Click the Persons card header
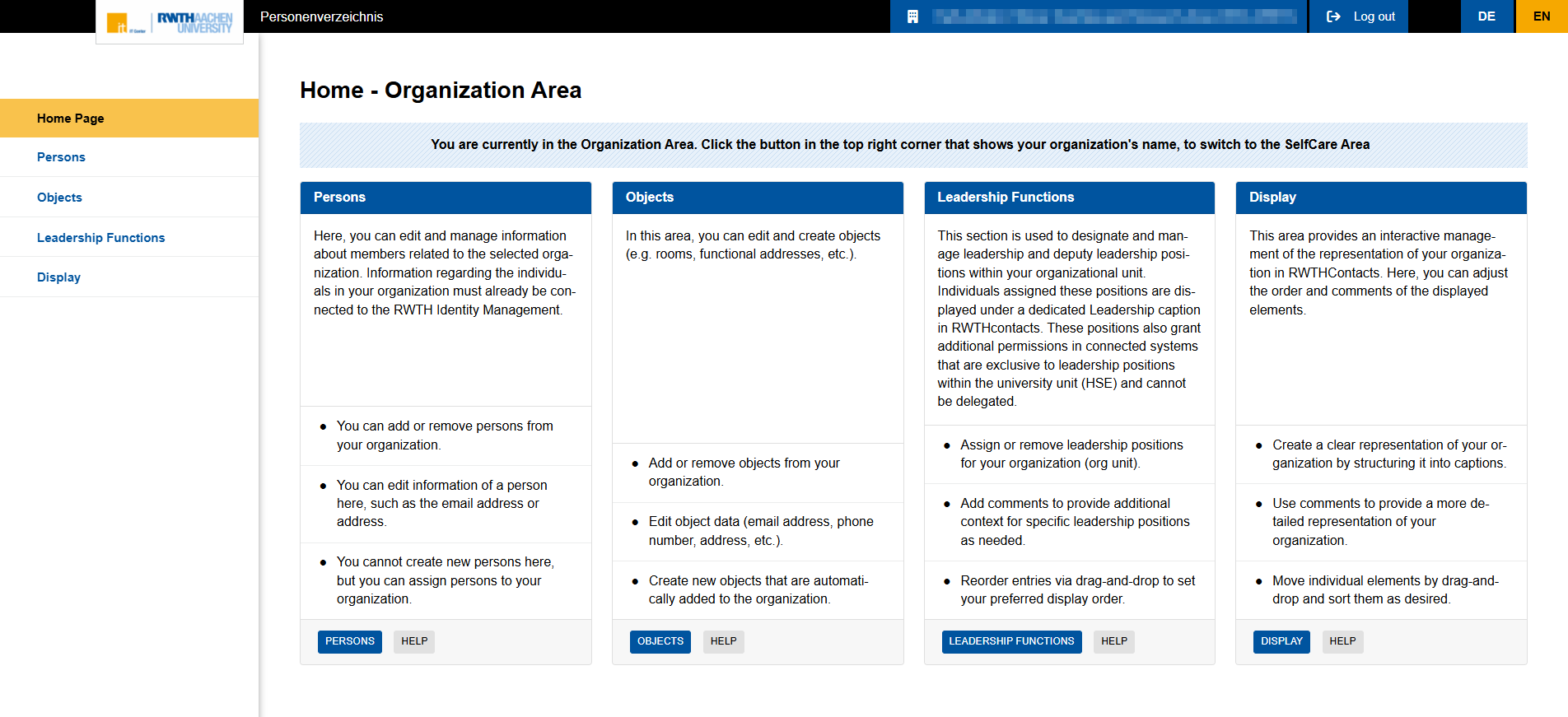The width and height of the screenshot is (1568, 717). 446,198
